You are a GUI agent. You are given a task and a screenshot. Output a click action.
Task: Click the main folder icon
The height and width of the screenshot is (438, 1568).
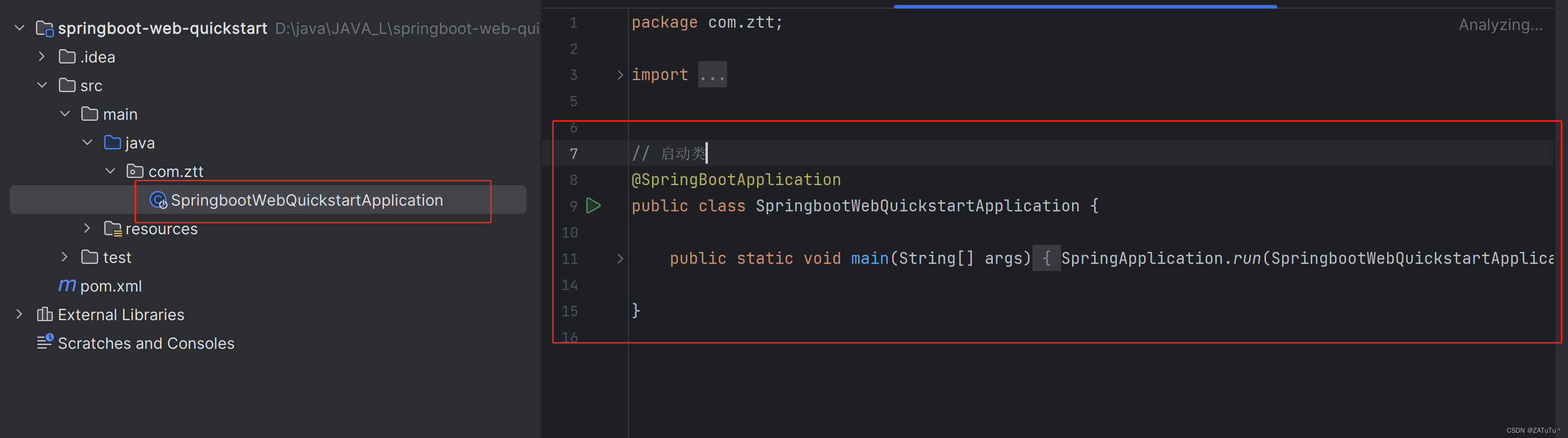click(89, 114)
